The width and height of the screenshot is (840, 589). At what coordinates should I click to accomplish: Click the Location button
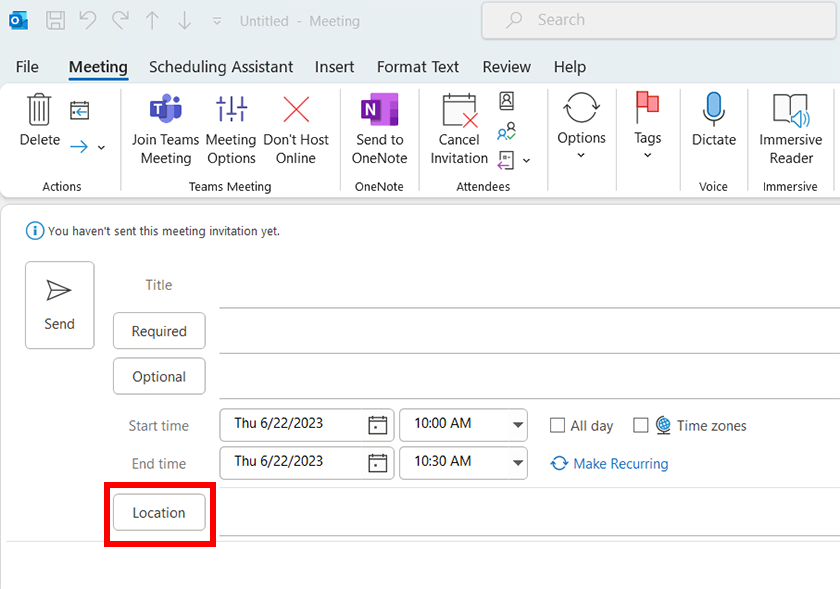pos(159,513)
